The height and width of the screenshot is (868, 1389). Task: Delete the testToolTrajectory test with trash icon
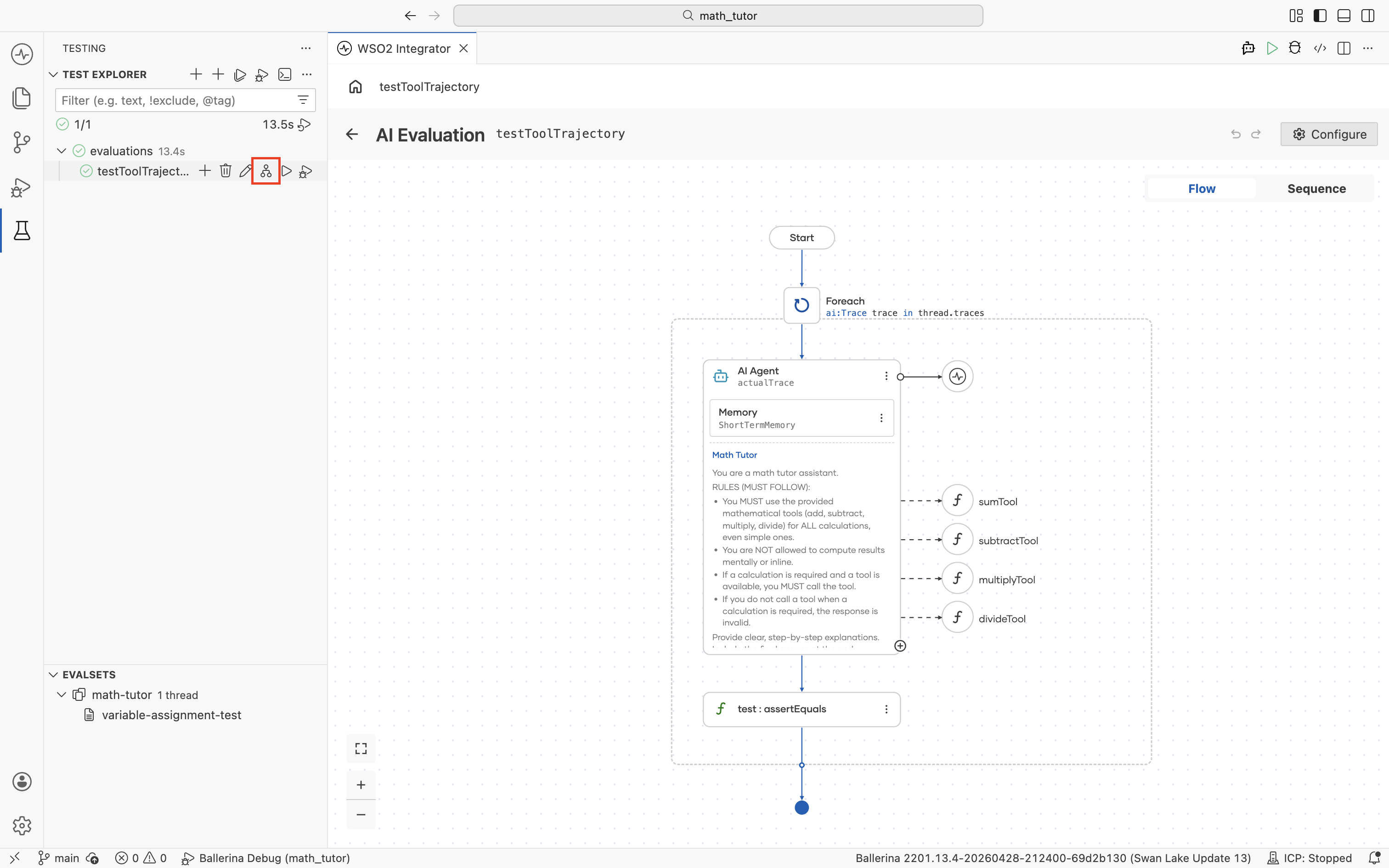[x=226, y=171]
